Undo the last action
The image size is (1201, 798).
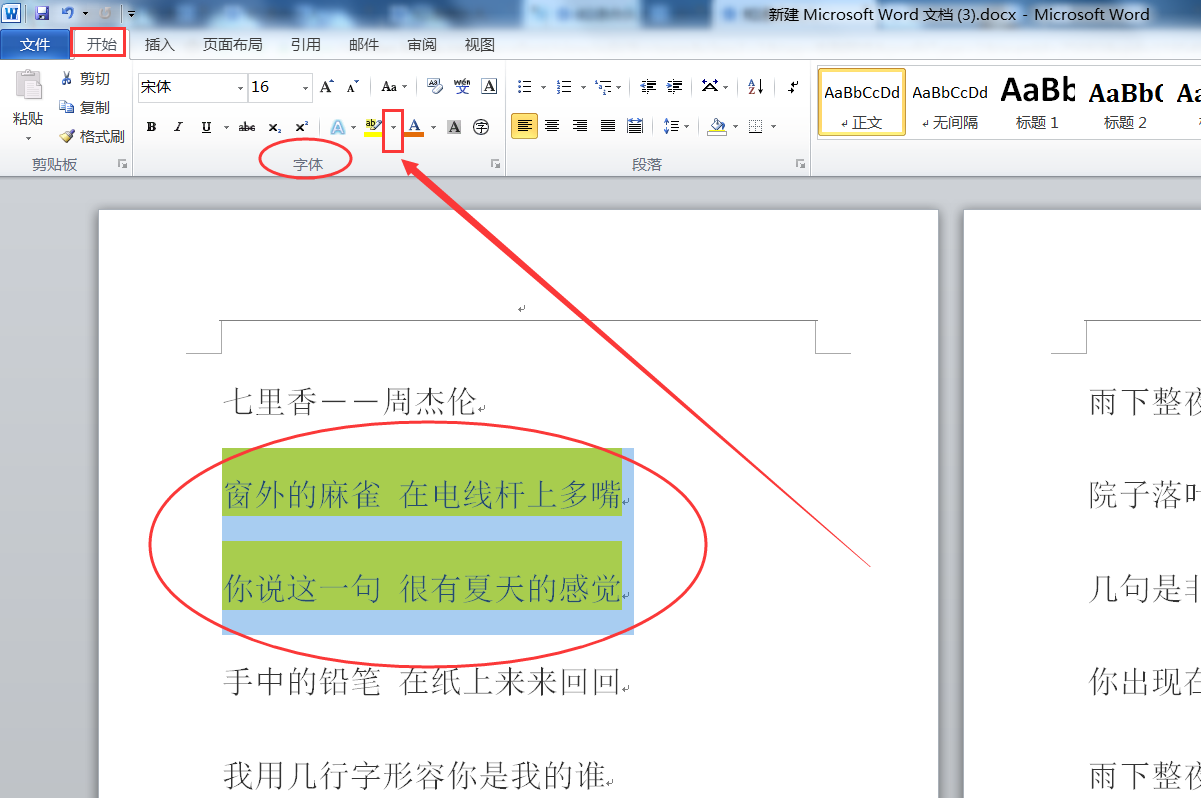click(67, 14)
